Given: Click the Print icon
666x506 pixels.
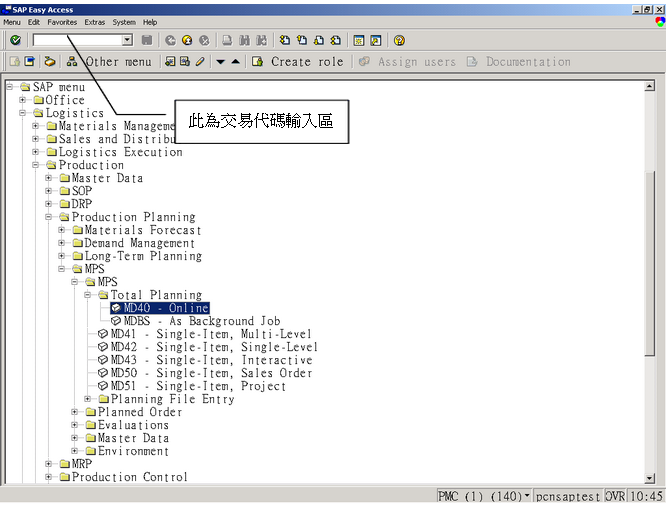Looking at the screenshot, I should pyautogui.click(x=227, y=40).
